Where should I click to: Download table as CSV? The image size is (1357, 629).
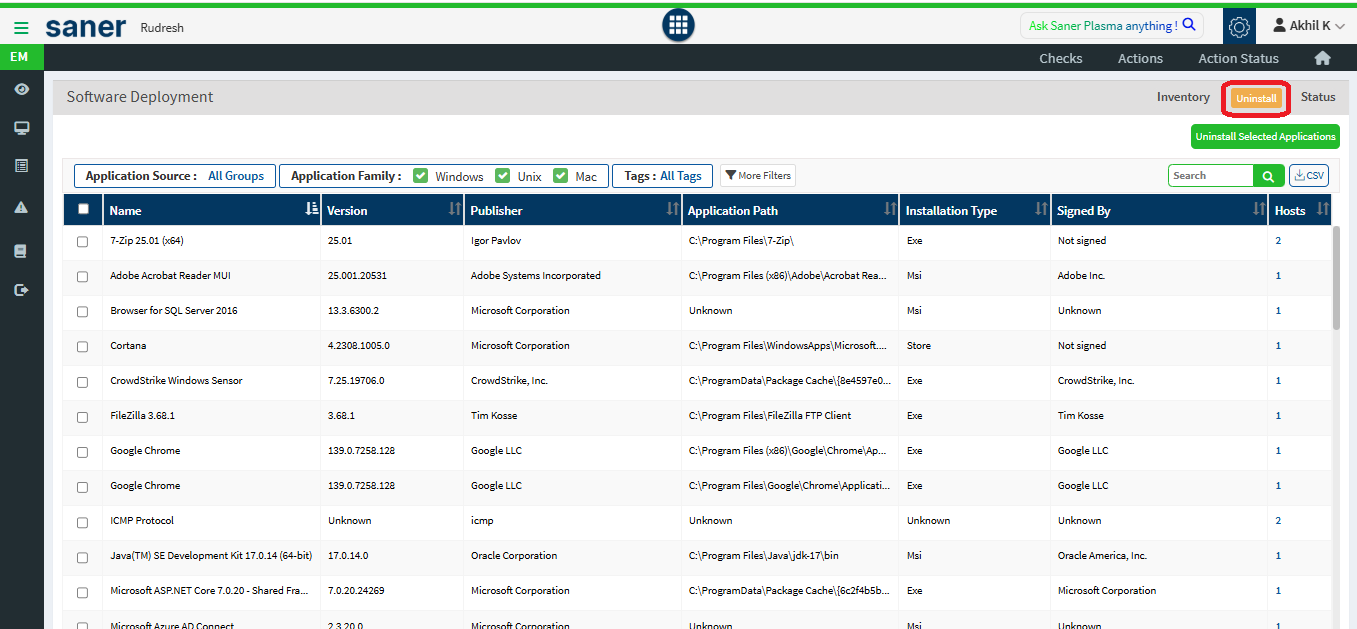[1309, 176]
